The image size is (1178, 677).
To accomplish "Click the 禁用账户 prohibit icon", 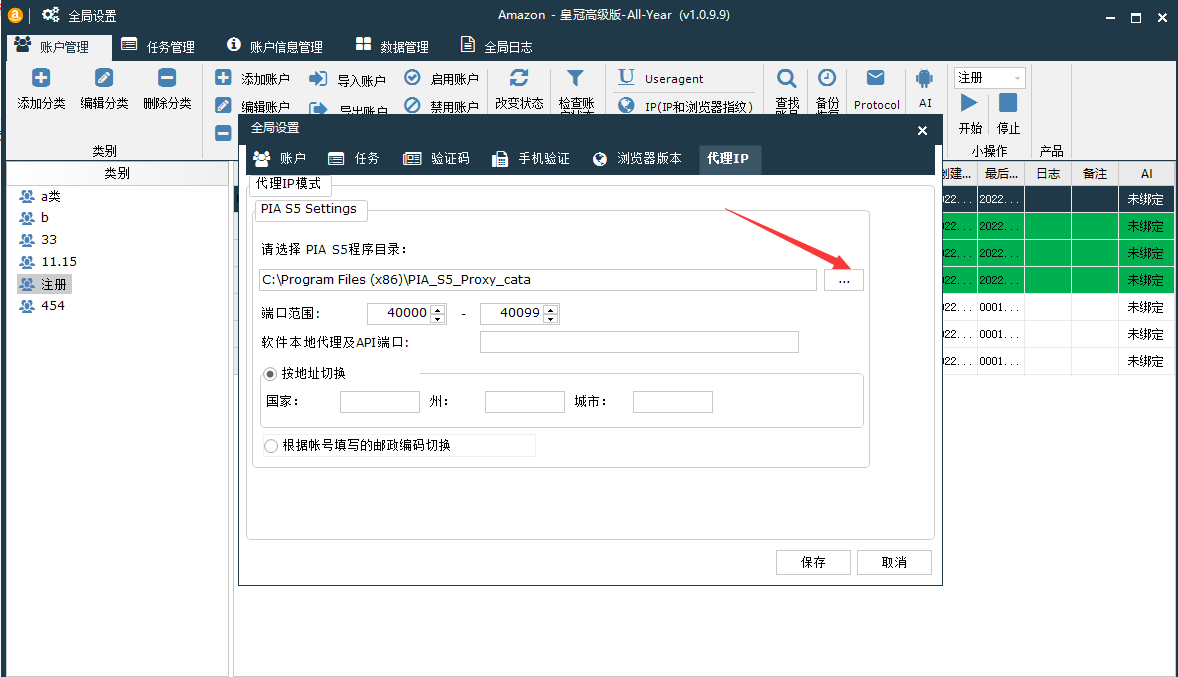I will pos(412,105).
